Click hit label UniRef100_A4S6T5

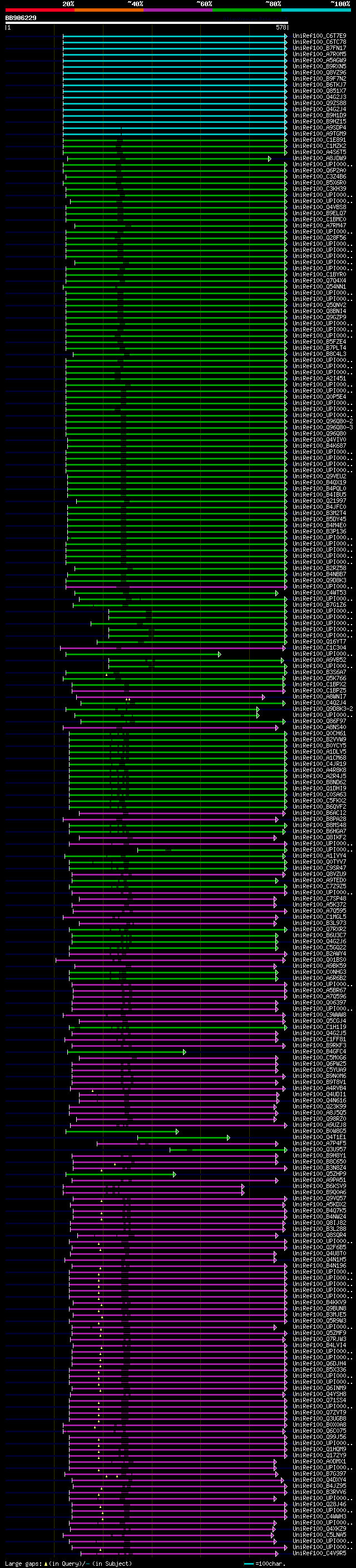[x=319, y=152]
